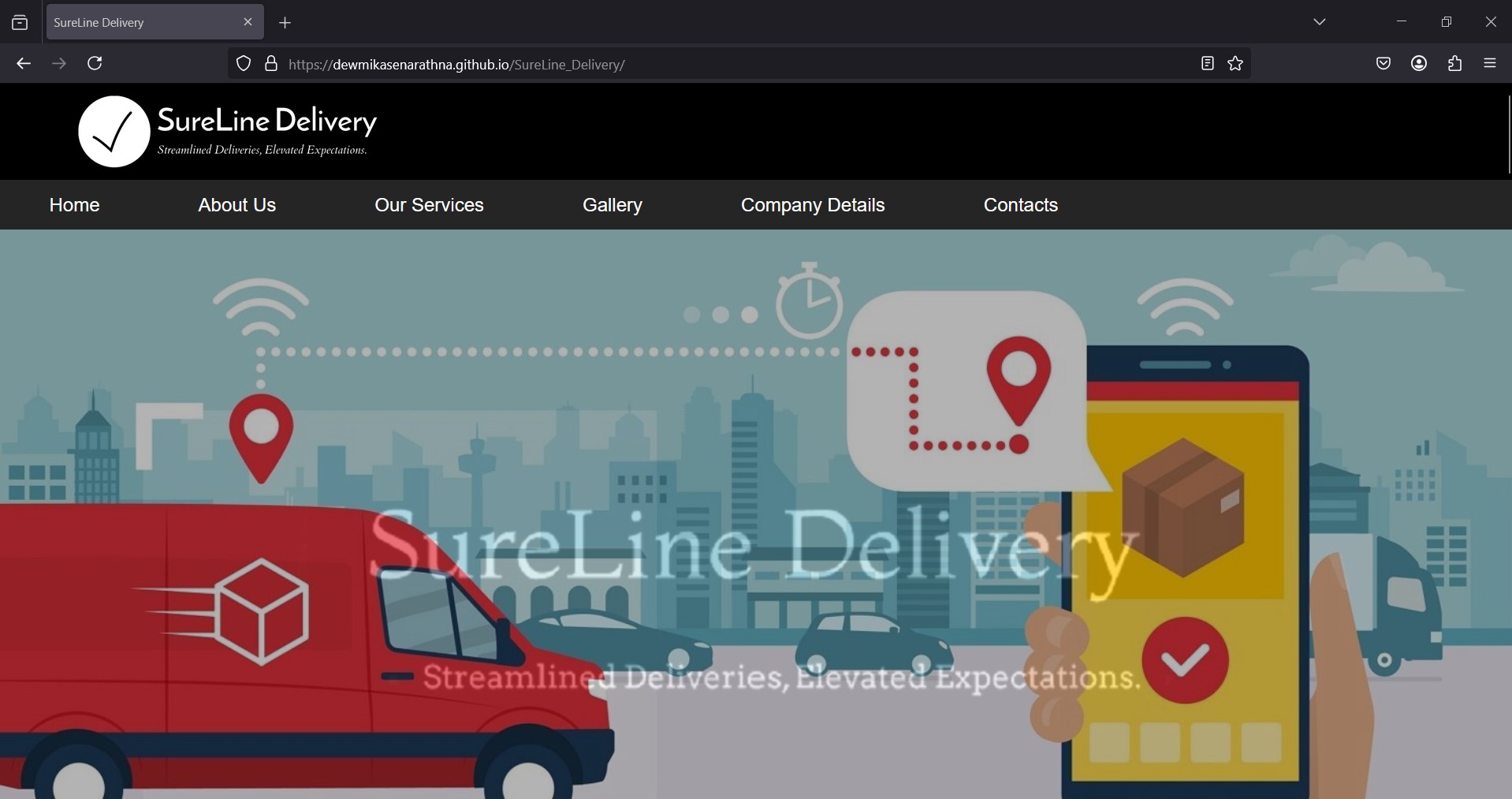Open a new browser tab
This screenshot has height=799, width=1512.
(x=285, y=23)
